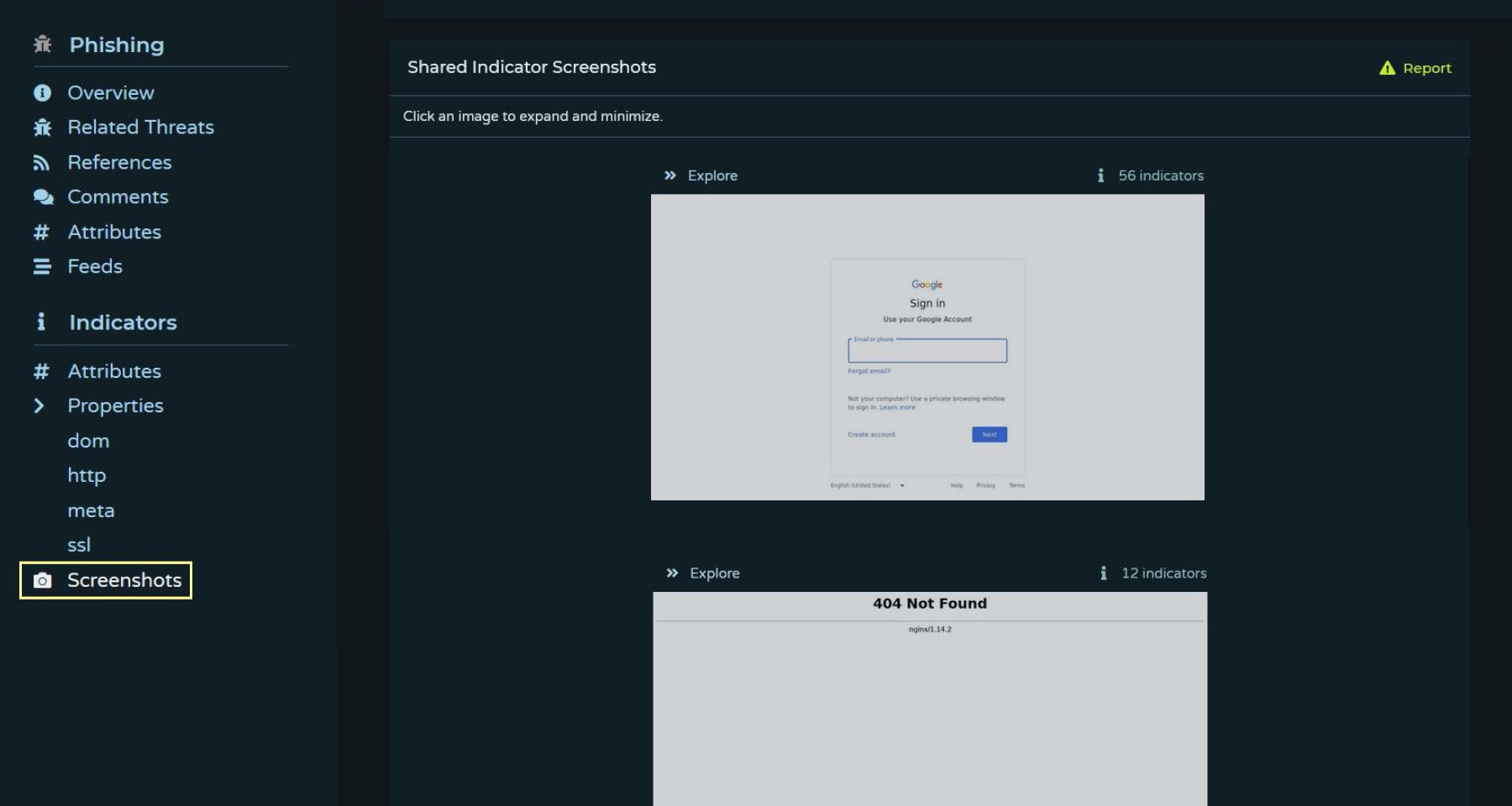Click Explore above the 404 screenshot
The height and width of the screenshot is (806, 1512).
(715, 573)
